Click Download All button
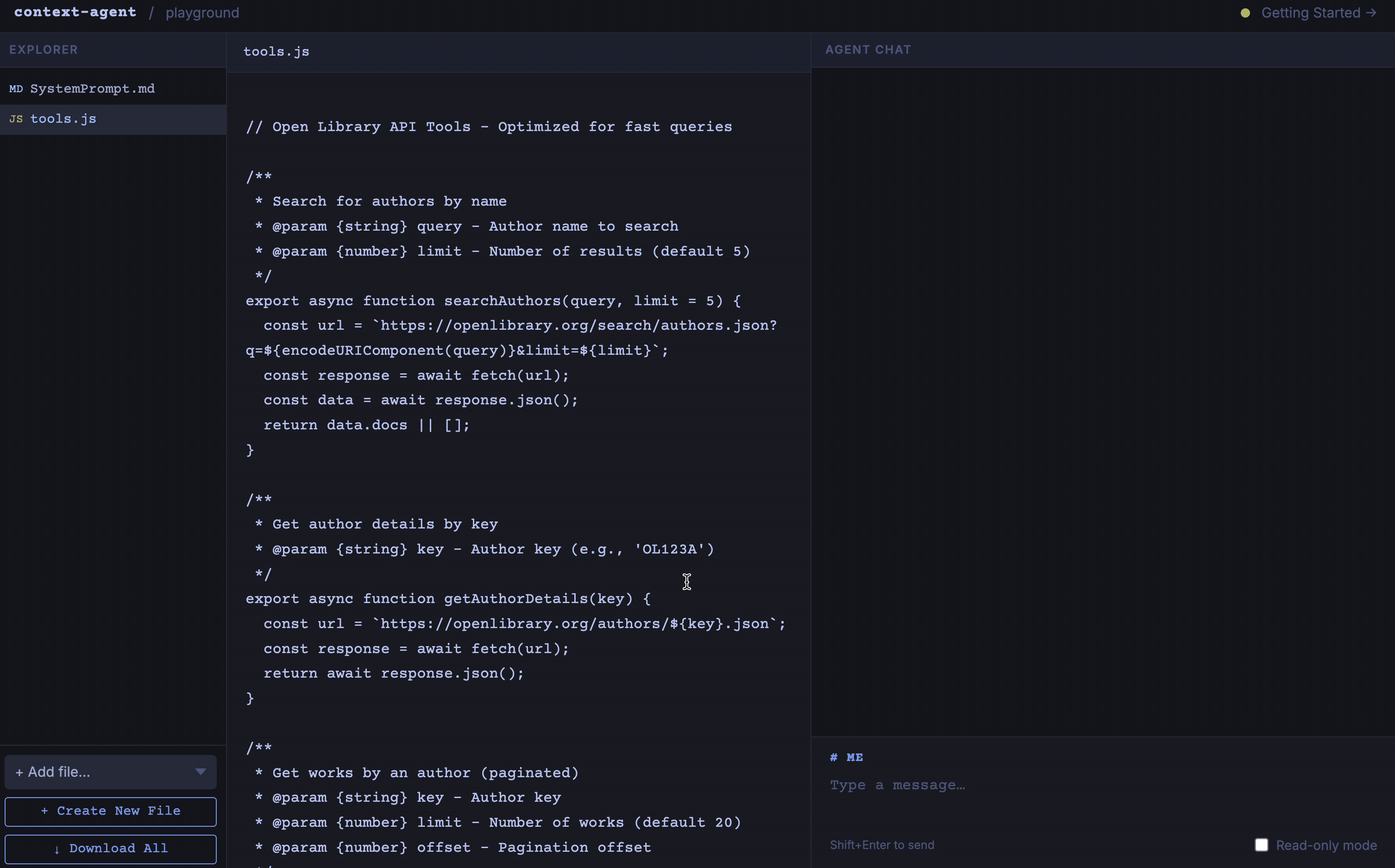This screenshot has height=868, width=1395. (110, 849)
